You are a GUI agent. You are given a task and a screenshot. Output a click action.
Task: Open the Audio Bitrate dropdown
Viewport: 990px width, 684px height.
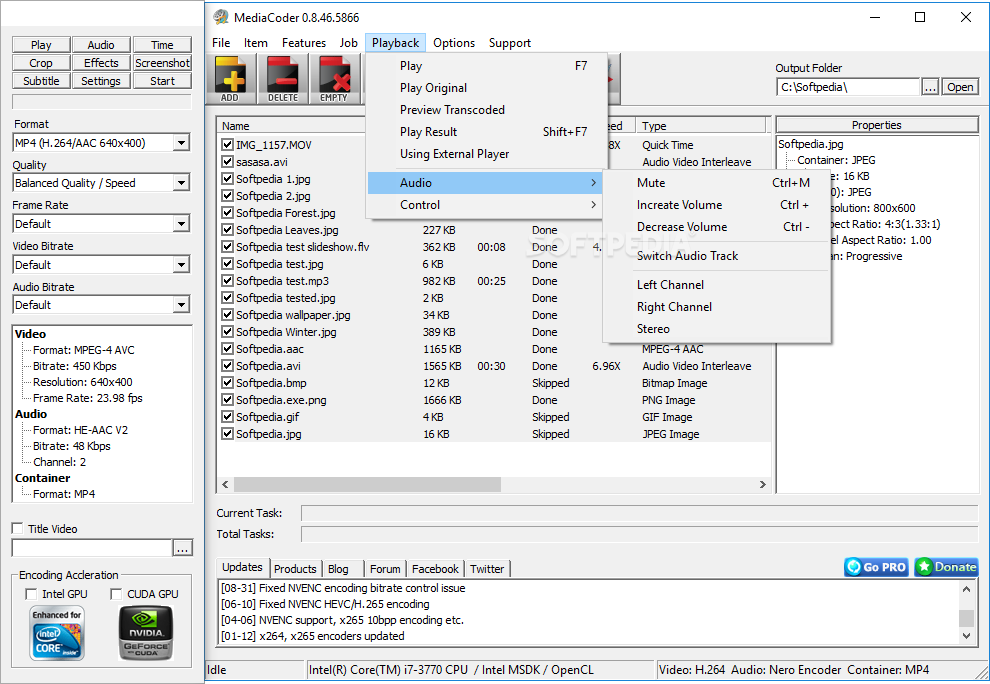click(181, 305)
